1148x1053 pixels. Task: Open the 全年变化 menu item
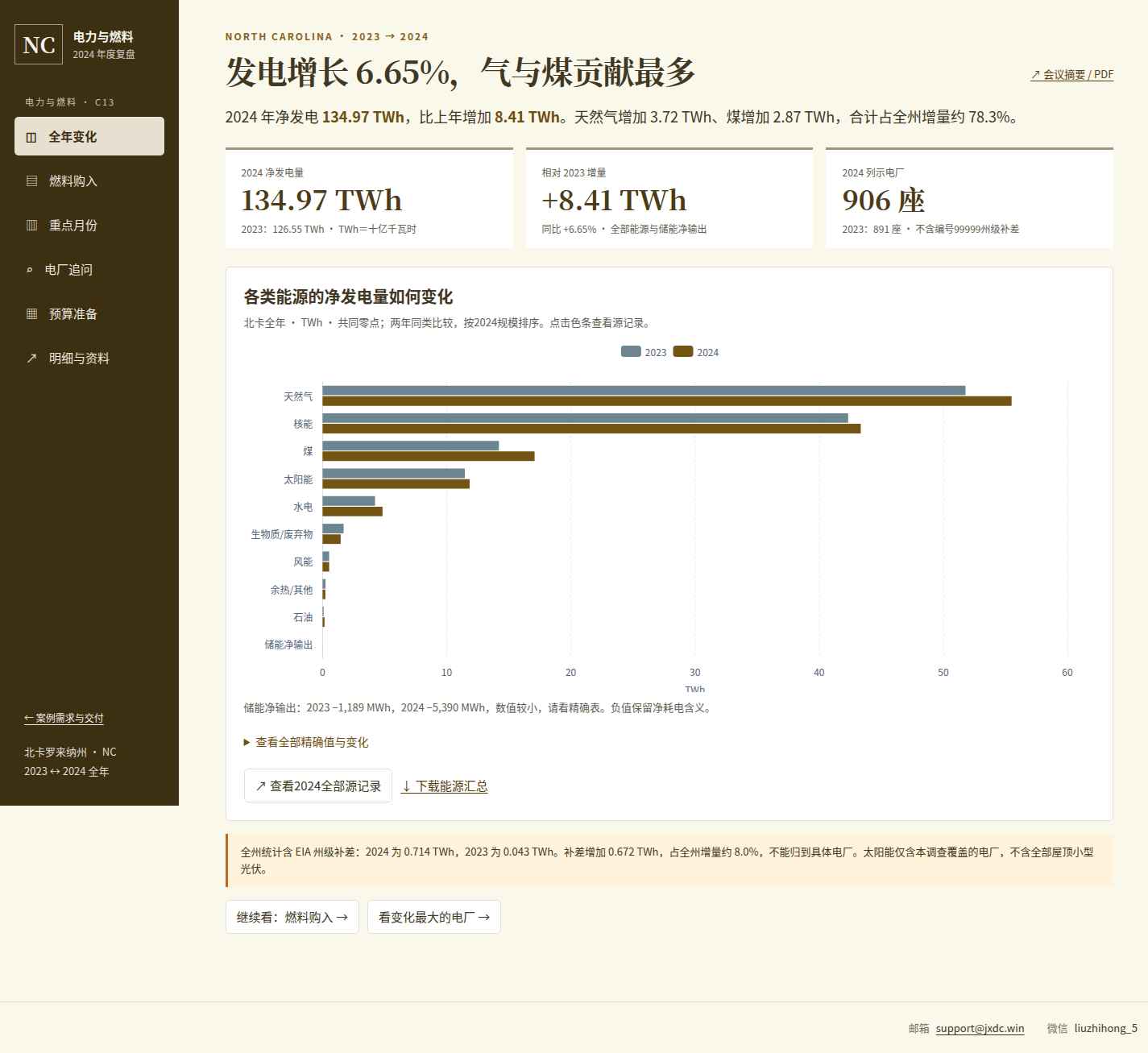[89, 136]
